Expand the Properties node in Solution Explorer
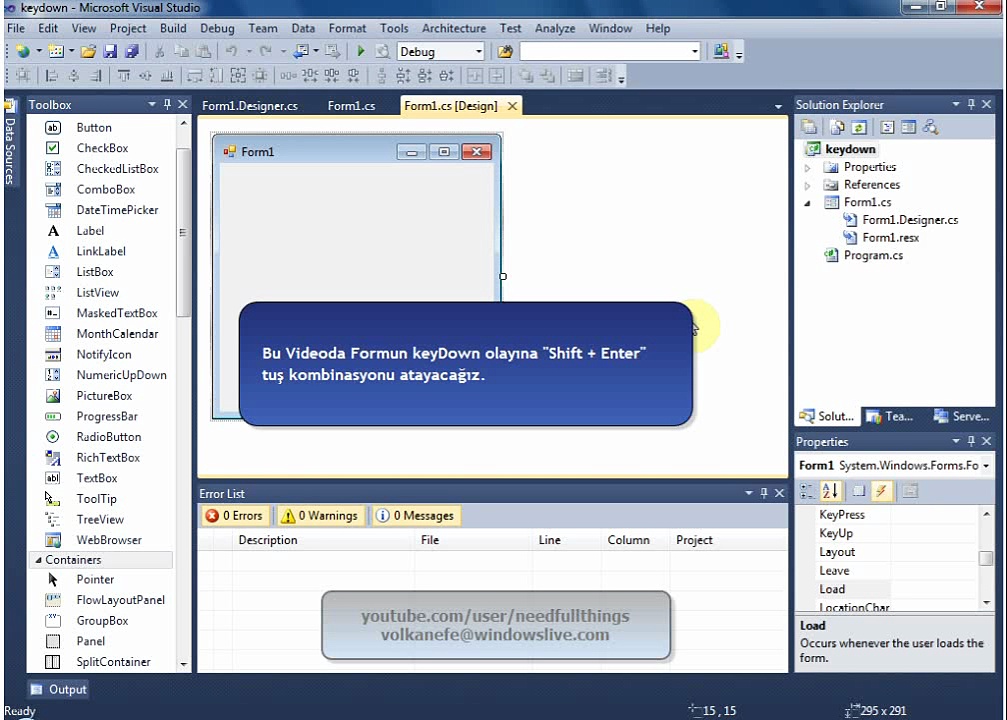Image resolution: width=1007 pixels, height=720 pixels. pyautogui.click(x=807, y=168)
